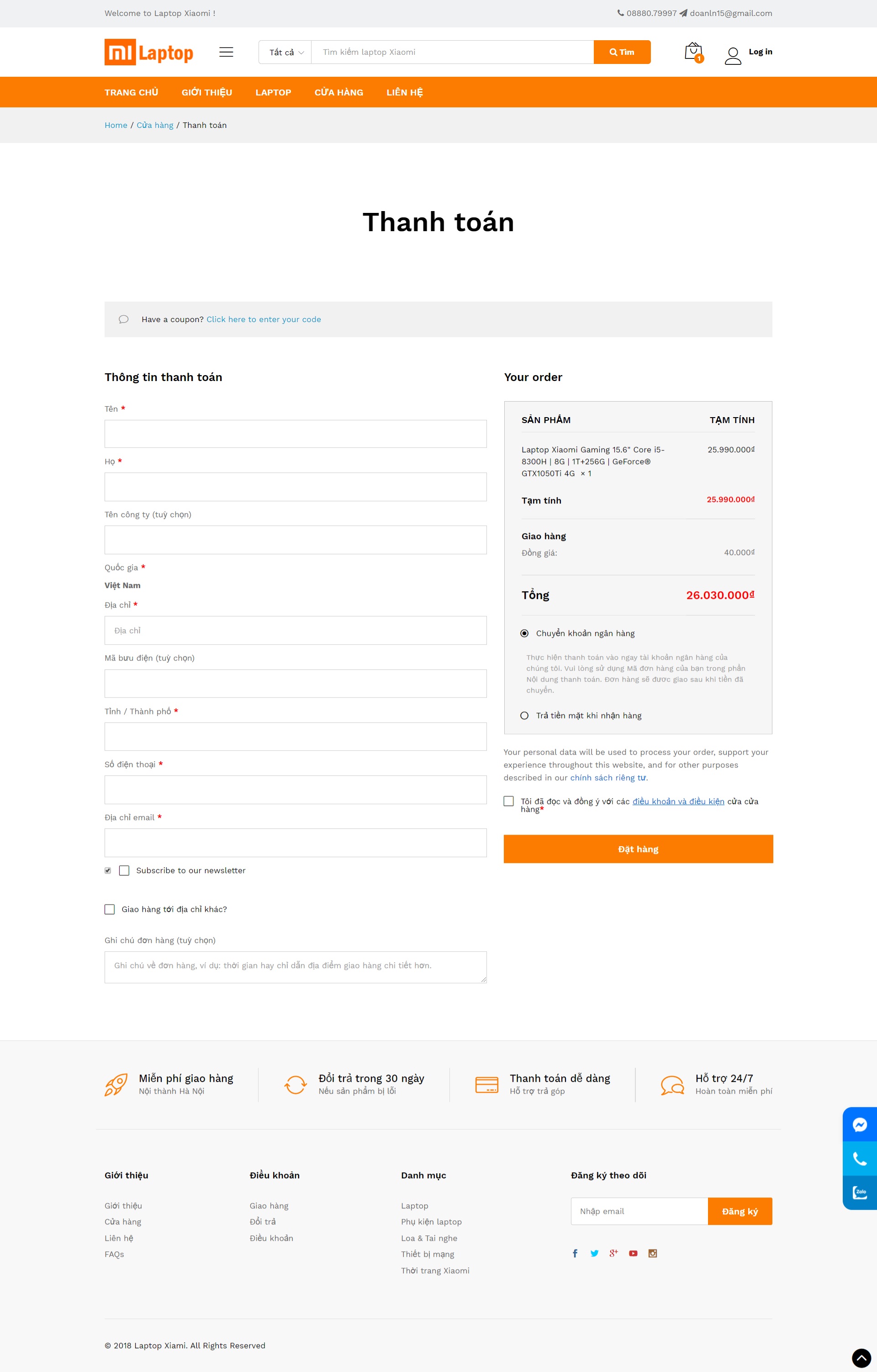877x1372 pixels.
Task: Expand the Tất cả category dropdown
Action: pyautogui.click(x=285, y=52)
